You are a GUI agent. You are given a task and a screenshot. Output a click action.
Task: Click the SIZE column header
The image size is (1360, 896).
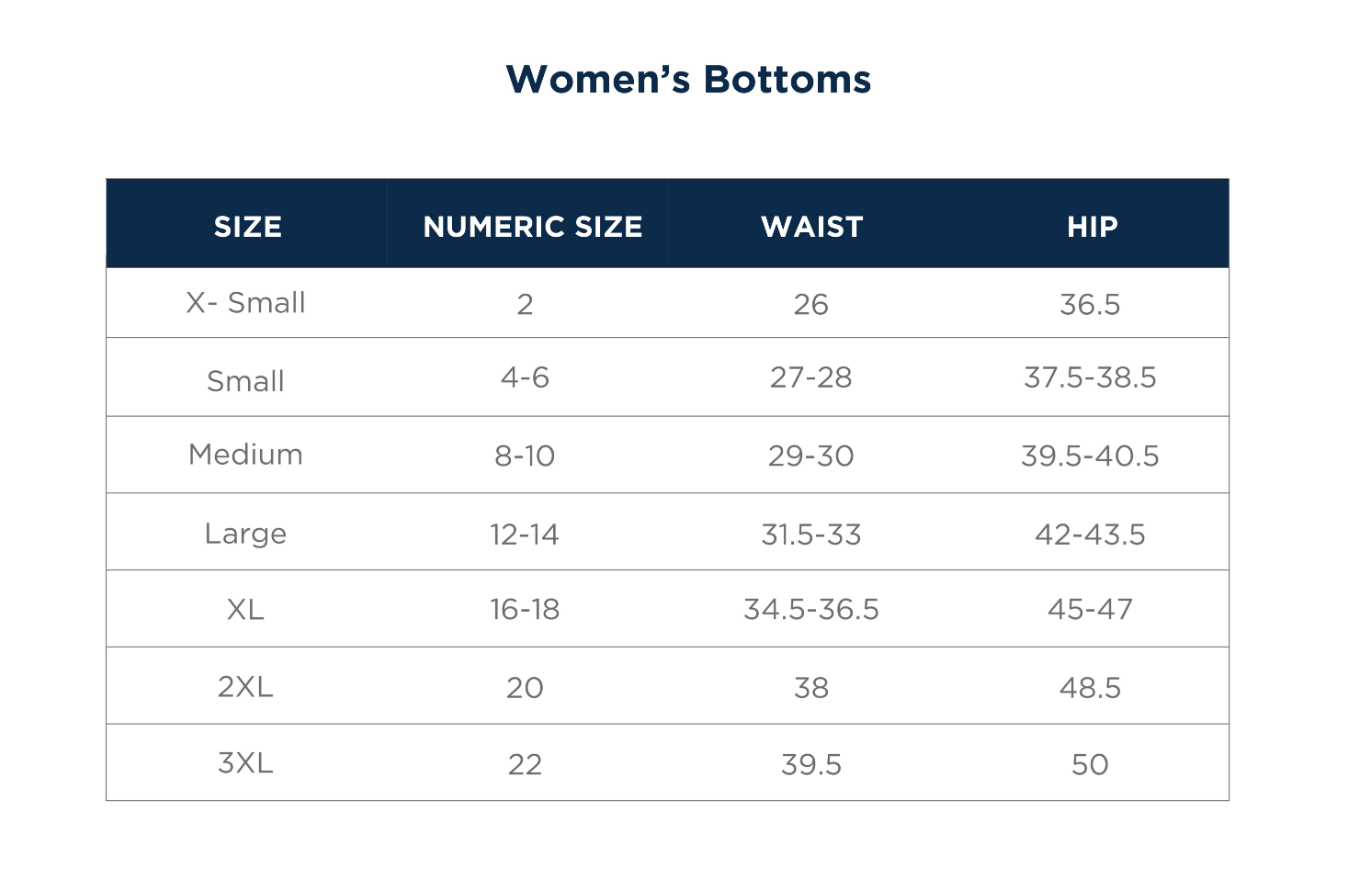[x=247, y=226]
